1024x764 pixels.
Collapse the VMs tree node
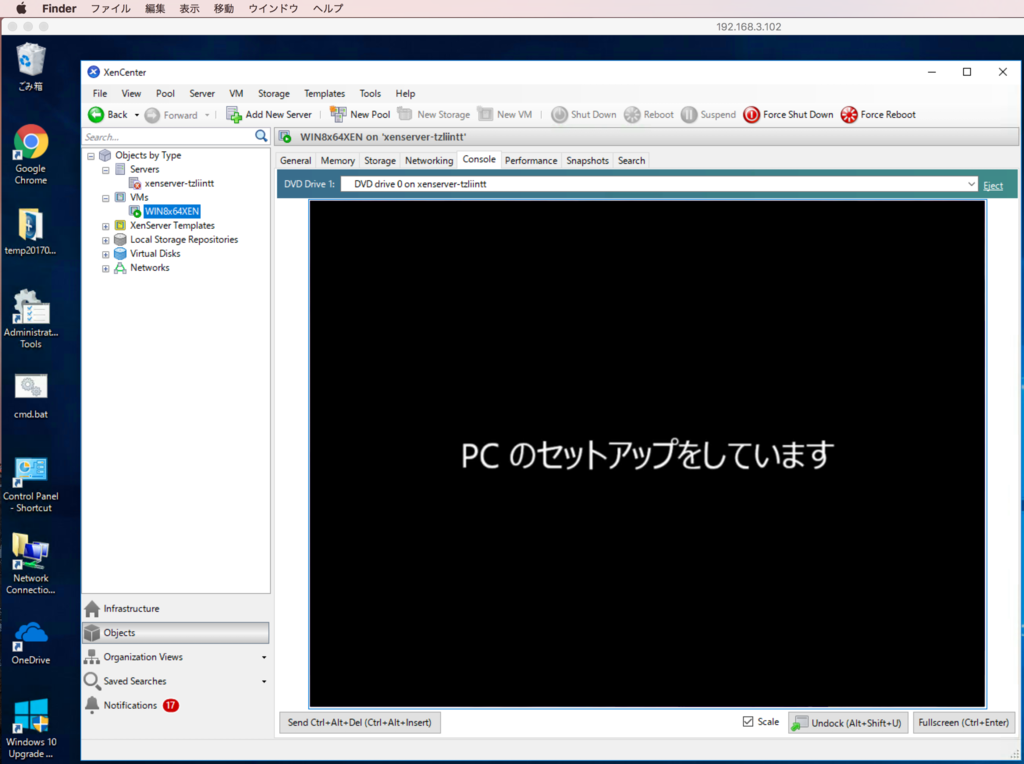click(105, 198)
